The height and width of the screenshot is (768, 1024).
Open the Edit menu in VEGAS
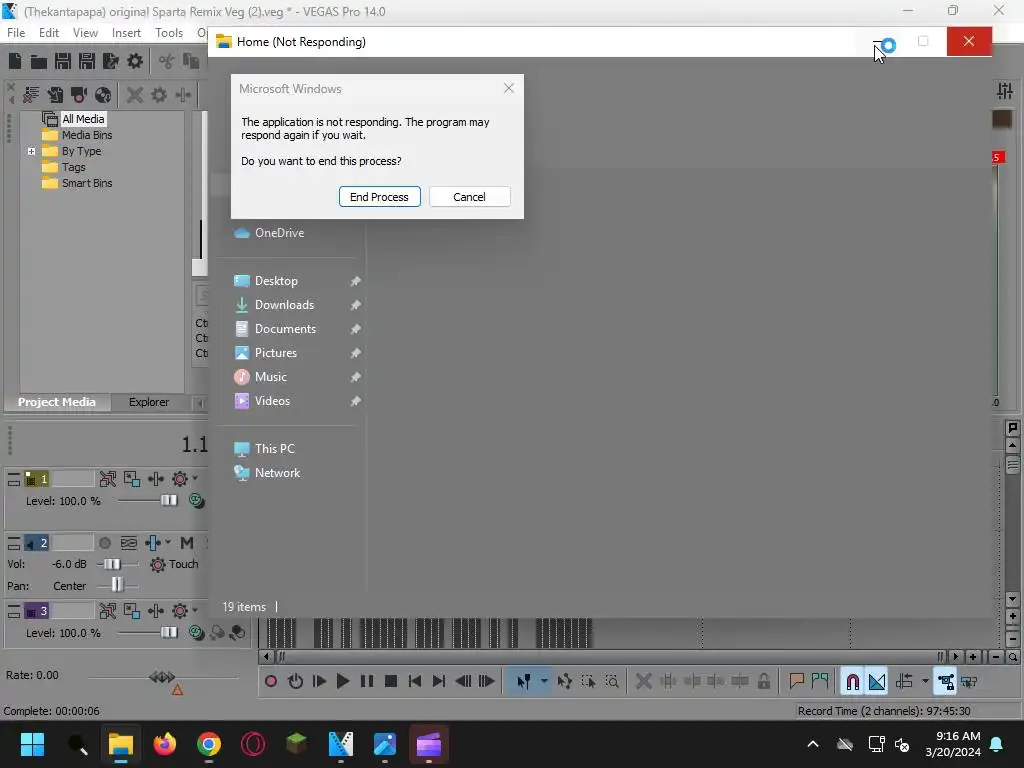[49, 33]
